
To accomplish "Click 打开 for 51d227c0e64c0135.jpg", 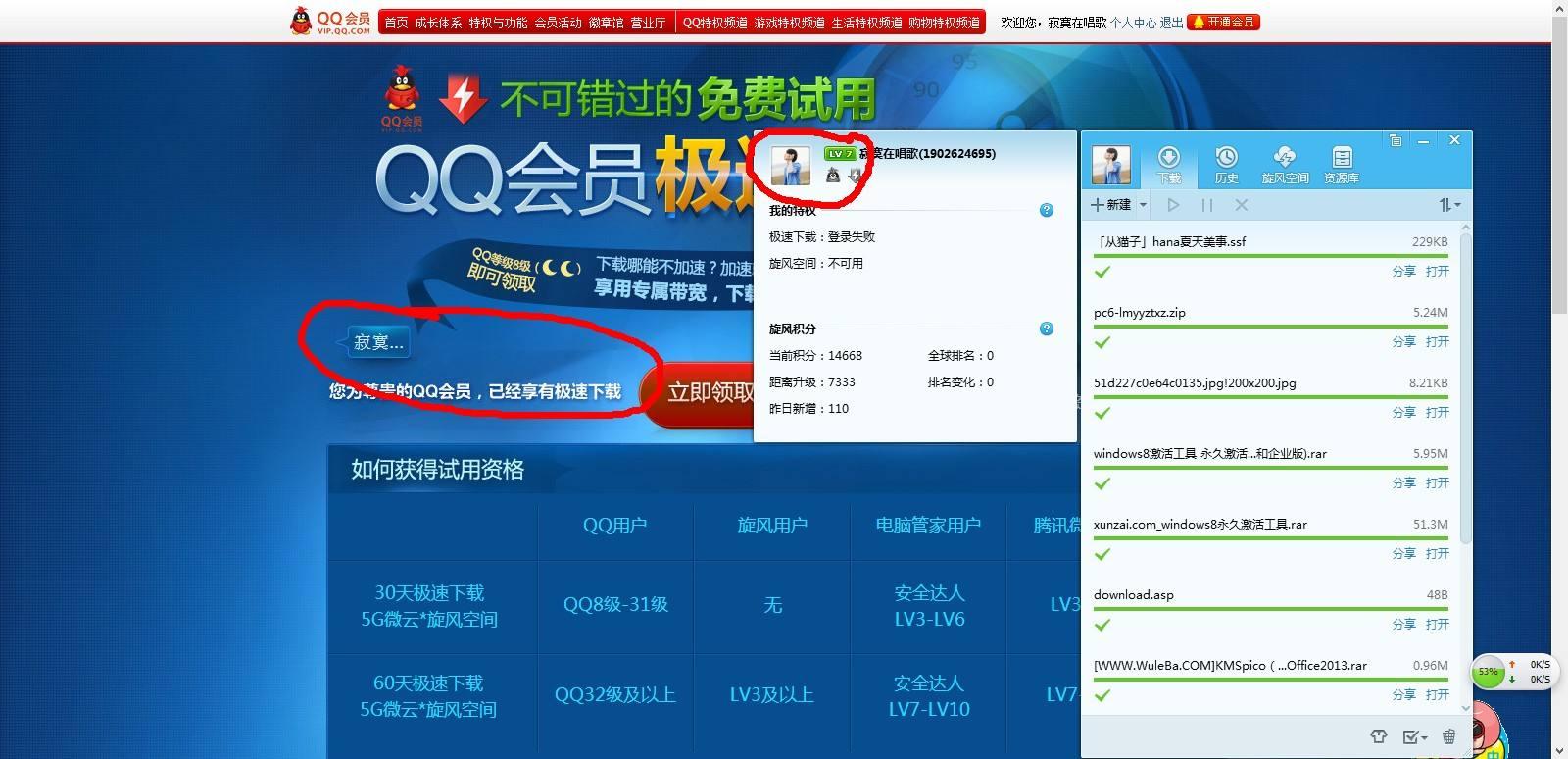I will pyautogui.click(x=1437, y=412).
